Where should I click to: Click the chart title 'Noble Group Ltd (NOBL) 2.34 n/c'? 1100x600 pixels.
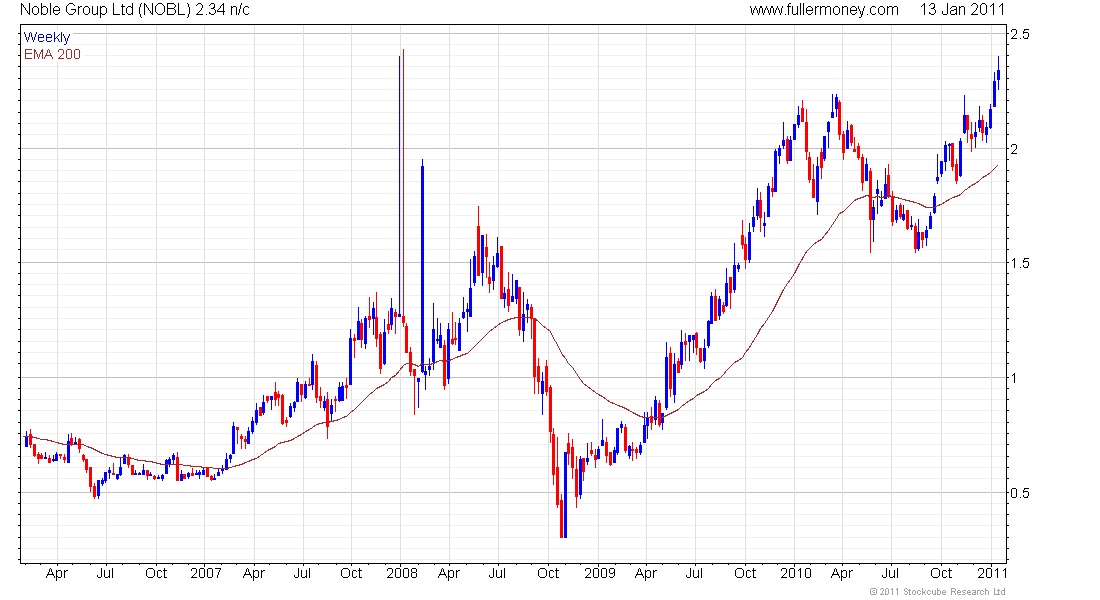point(135,10)
